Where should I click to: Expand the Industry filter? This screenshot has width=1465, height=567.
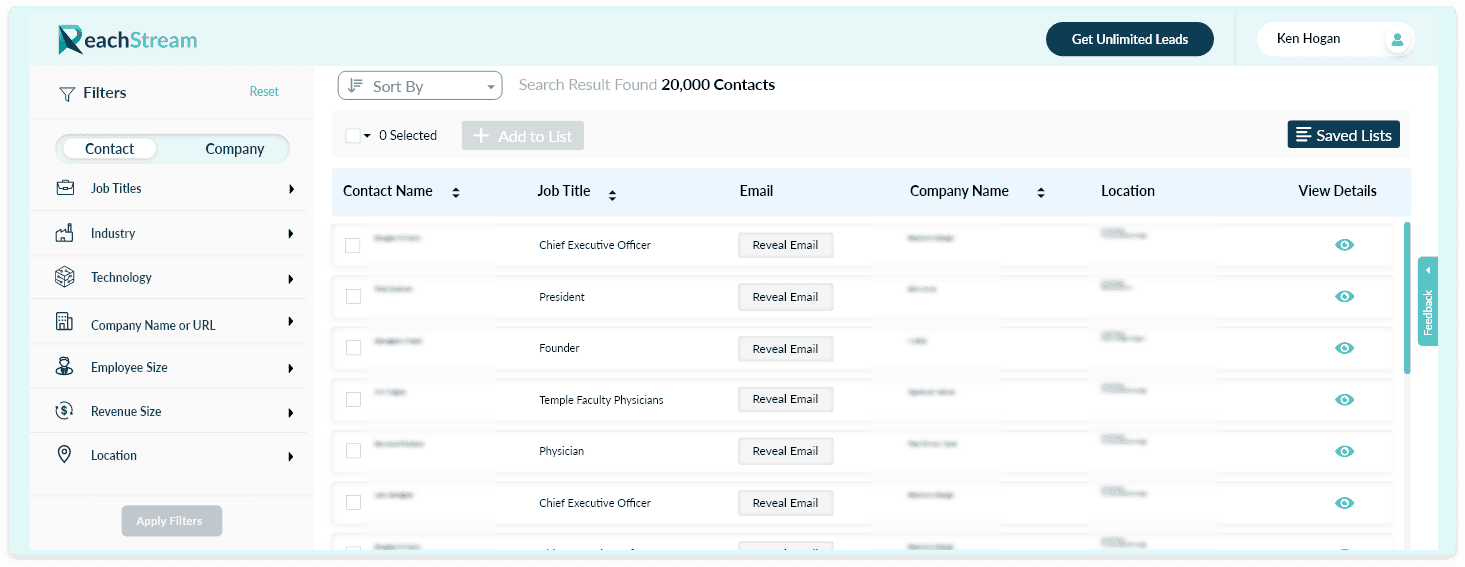[x=291, y=233]
